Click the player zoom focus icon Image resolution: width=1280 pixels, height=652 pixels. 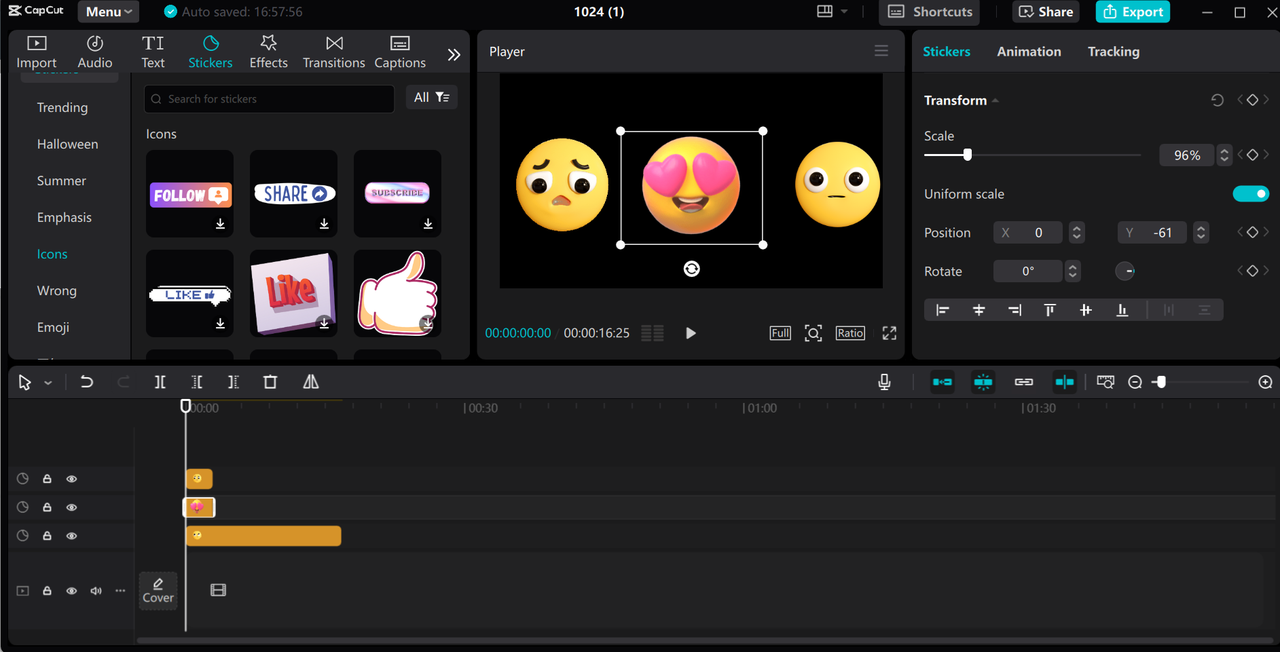[814, 333]
